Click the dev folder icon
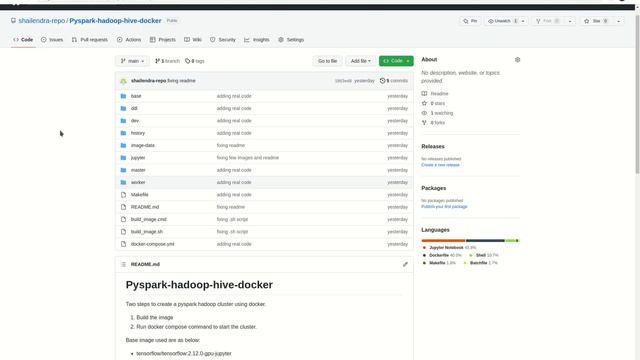Image resolution: width=640 pixels, height=360 pixels. [123, 120]
